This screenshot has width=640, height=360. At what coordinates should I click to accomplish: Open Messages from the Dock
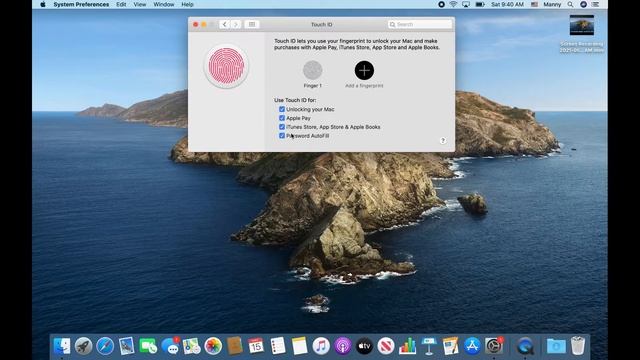(x=170, y=346)
